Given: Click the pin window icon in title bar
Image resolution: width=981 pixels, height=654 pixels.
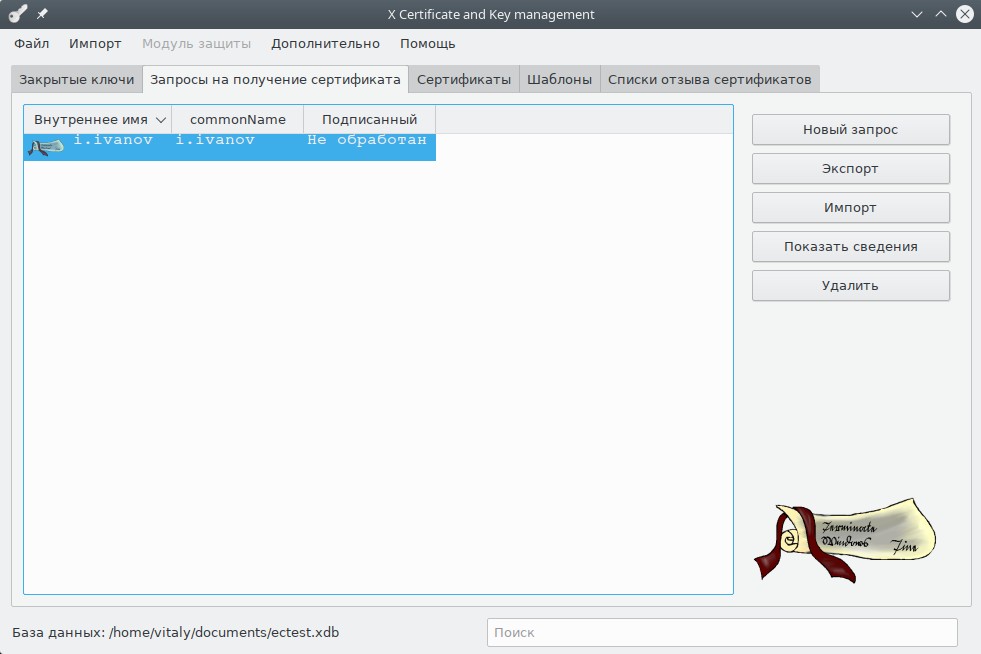Looking at the screenshot, I should tap(42, 14).
